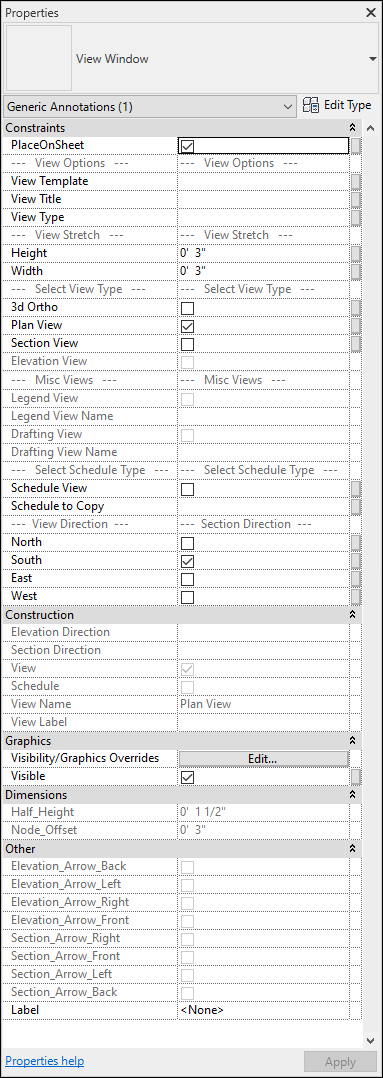
Task: Open the Properties help link
Action: point(45,1062)
